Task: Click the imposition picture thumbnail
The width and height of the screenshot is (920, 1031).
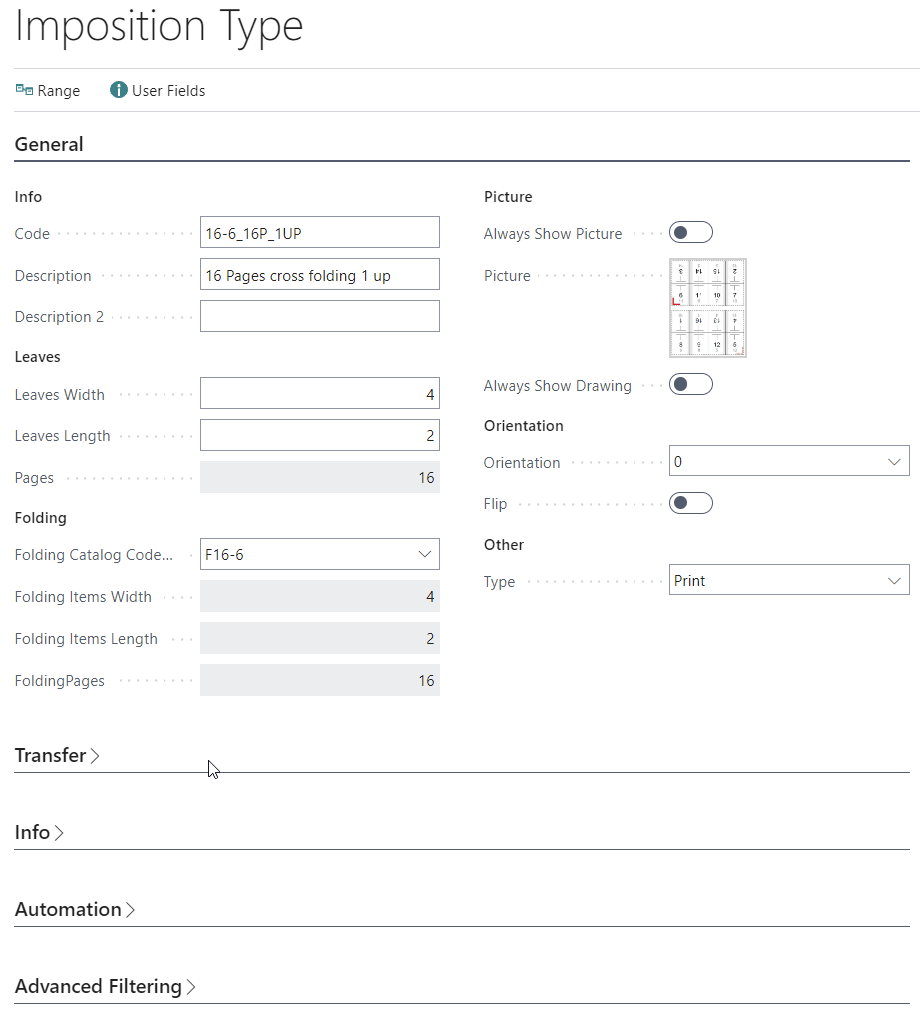Action: [707, 308]
